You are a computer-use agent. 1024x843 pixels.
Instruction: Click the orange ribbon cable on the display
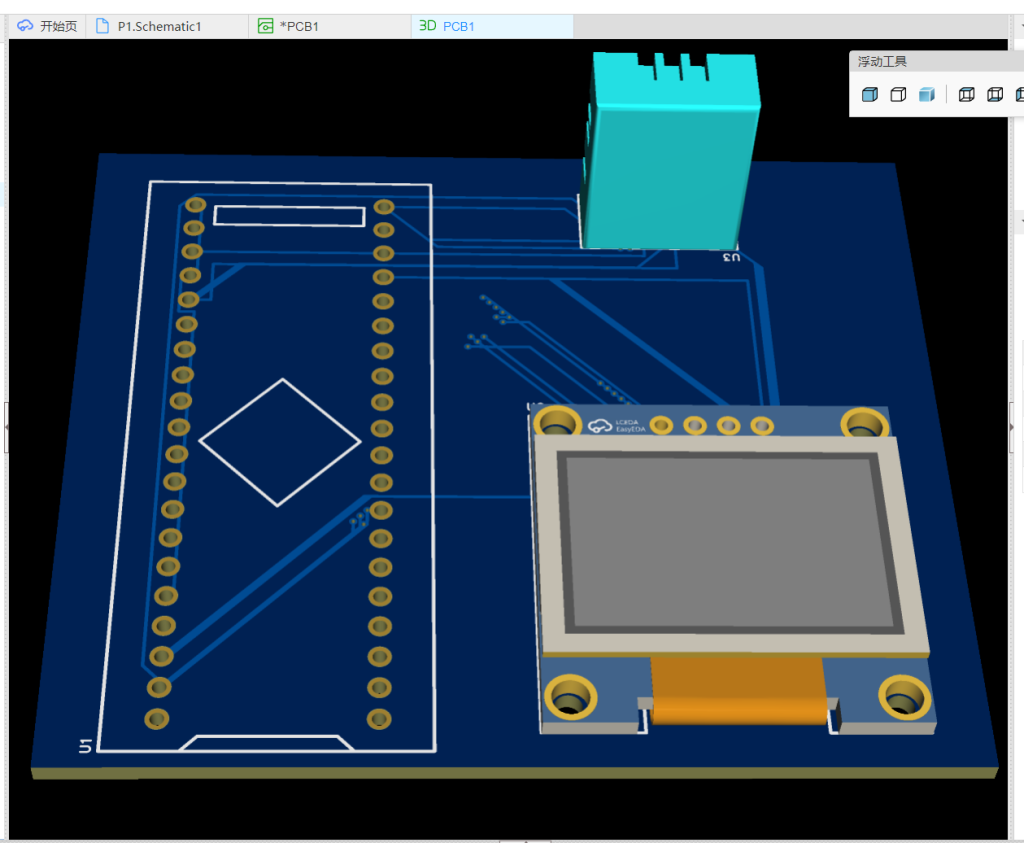[740, 690]
